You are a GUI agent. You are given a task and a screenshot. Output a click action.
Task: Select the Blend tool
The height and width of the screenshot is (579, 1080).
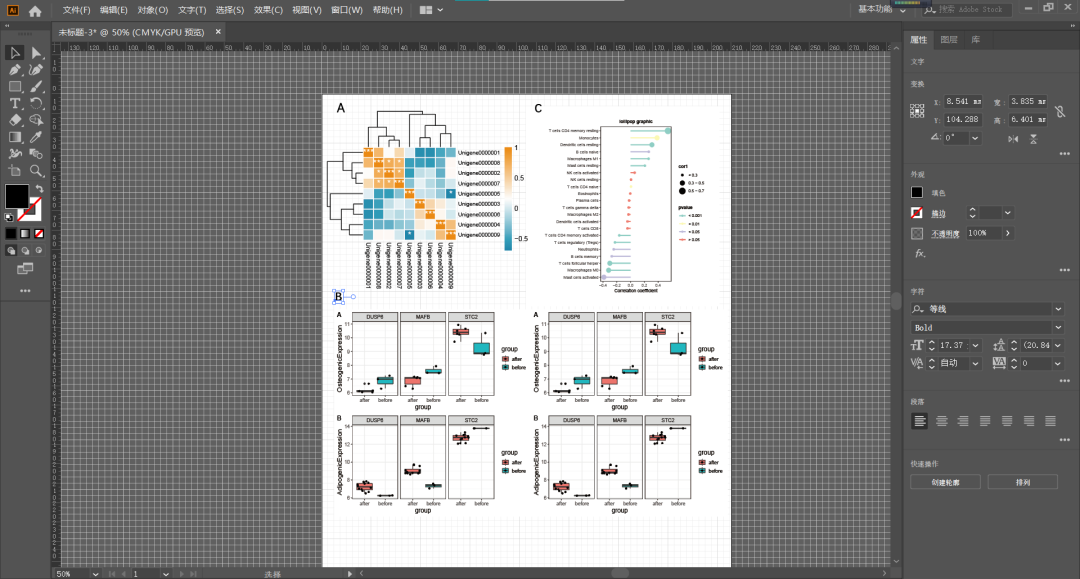click(36, 154)
